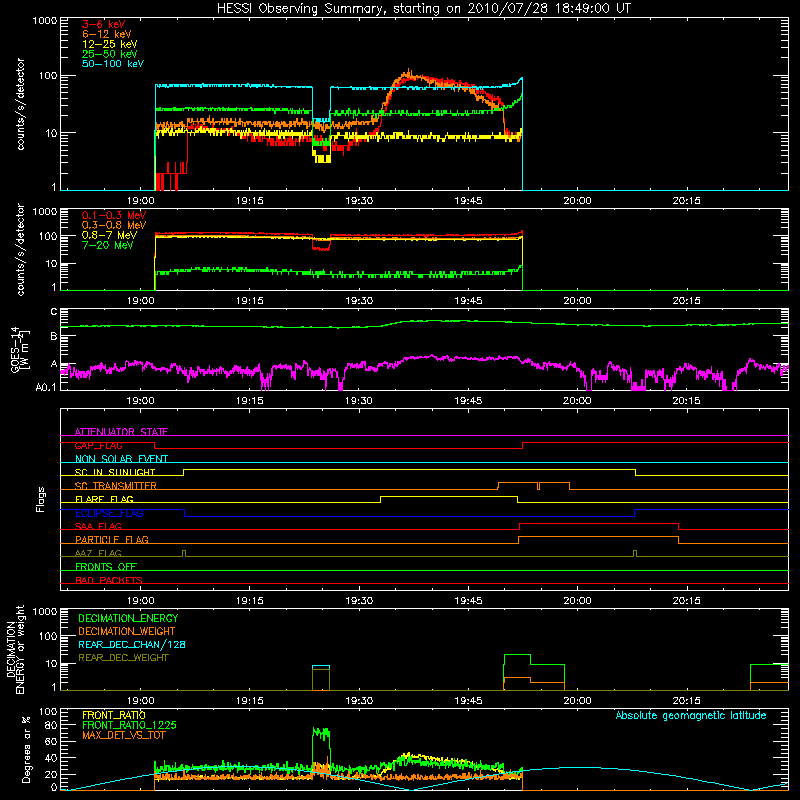Click the 7-20 MeV legend entry
Screen dimensions: 800x800
[108, 245]
